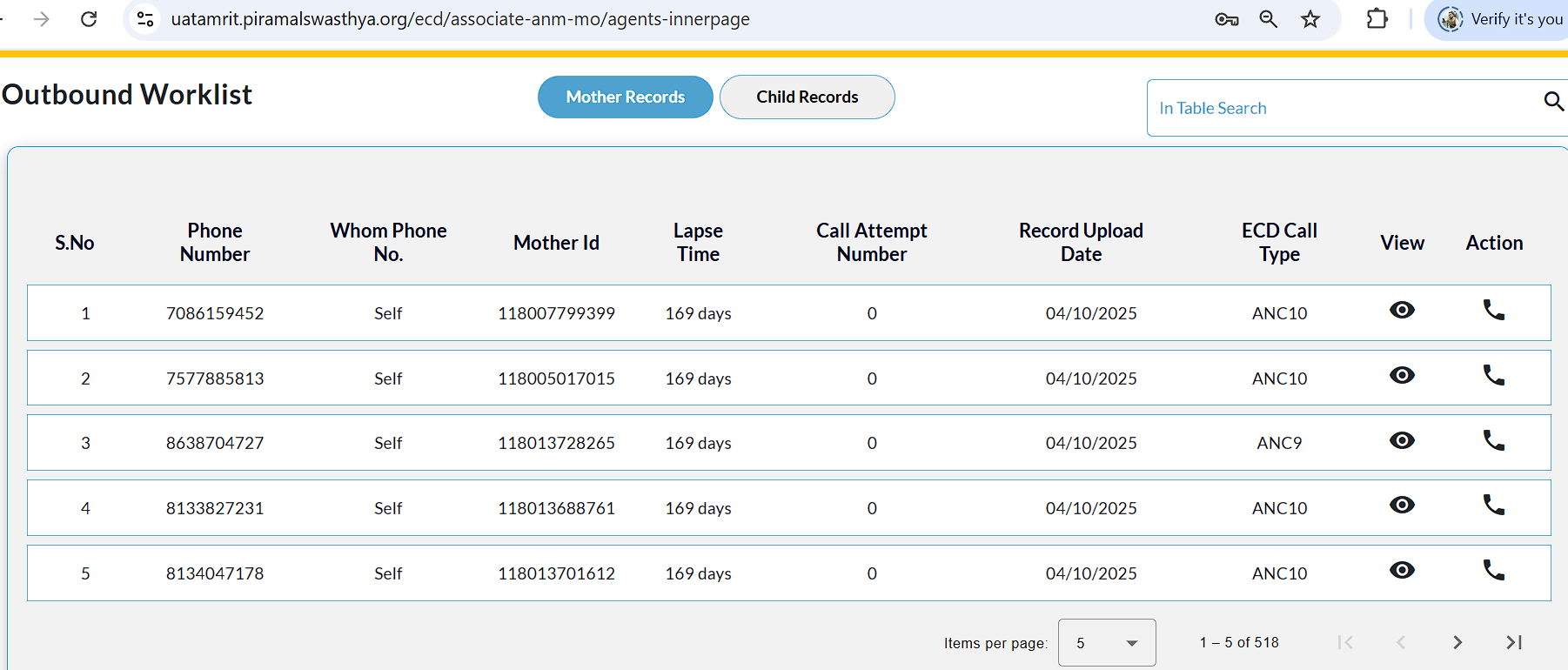The width and height of the screenshot is (1568, 670).
Task: Jump to the last page of records
Action: 1514,643
